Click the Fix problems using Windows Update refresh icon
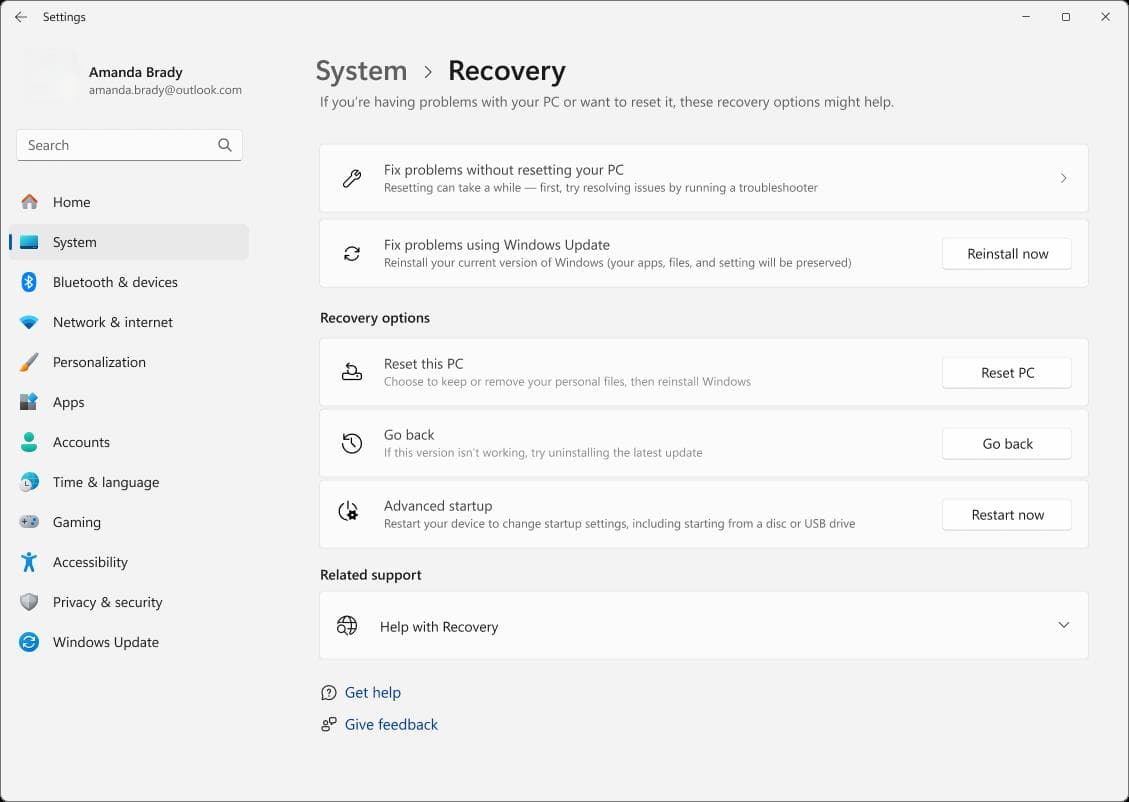1129x802 pixels. point(351,253)
